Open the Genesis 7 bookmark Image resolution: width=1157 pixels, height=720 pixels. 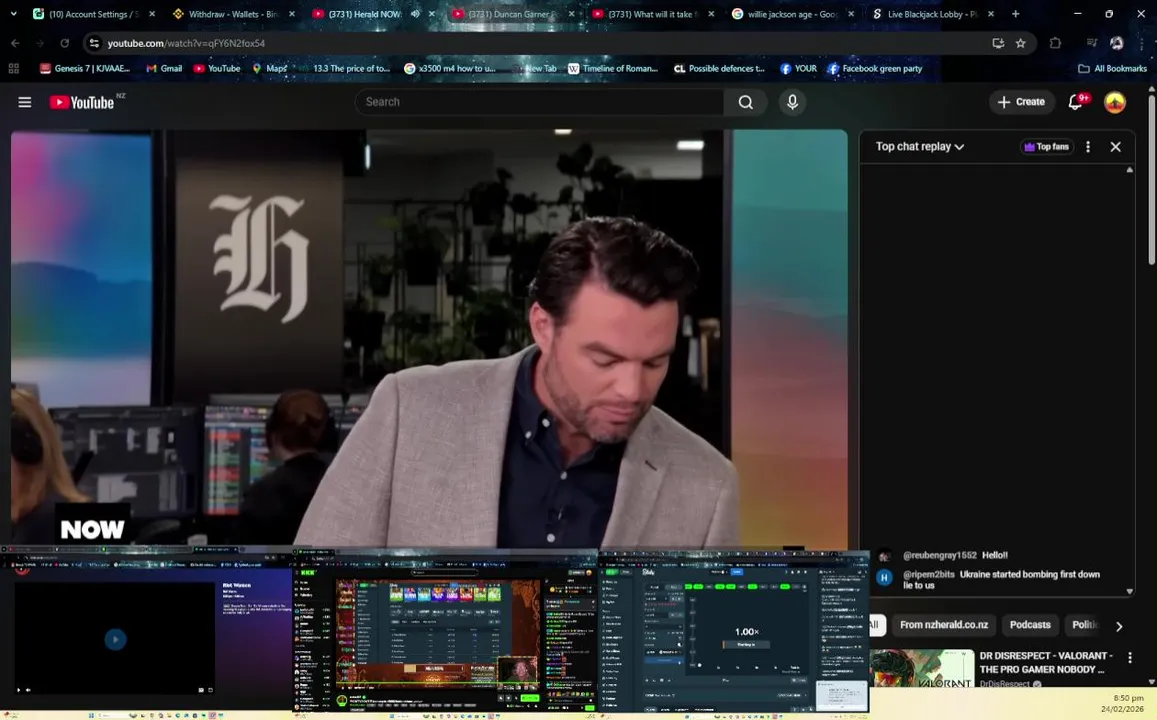coord(85,69)
